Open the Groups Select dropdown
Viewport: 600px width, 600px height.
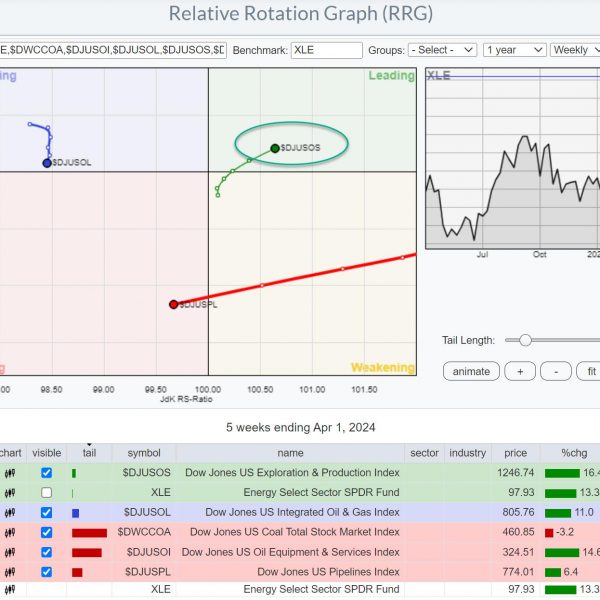442,50
